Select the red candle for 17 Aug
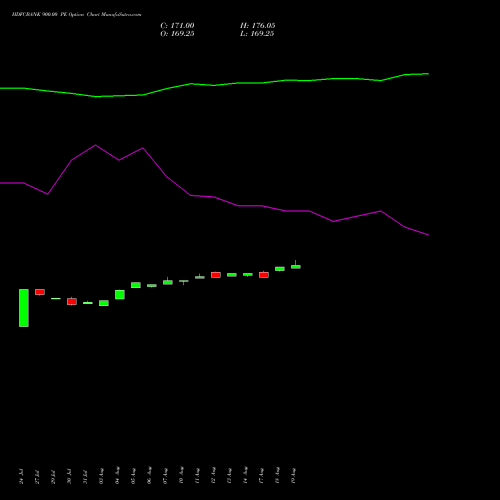The height and width of the screenshot is (500, 500). [x=264, y=275]
